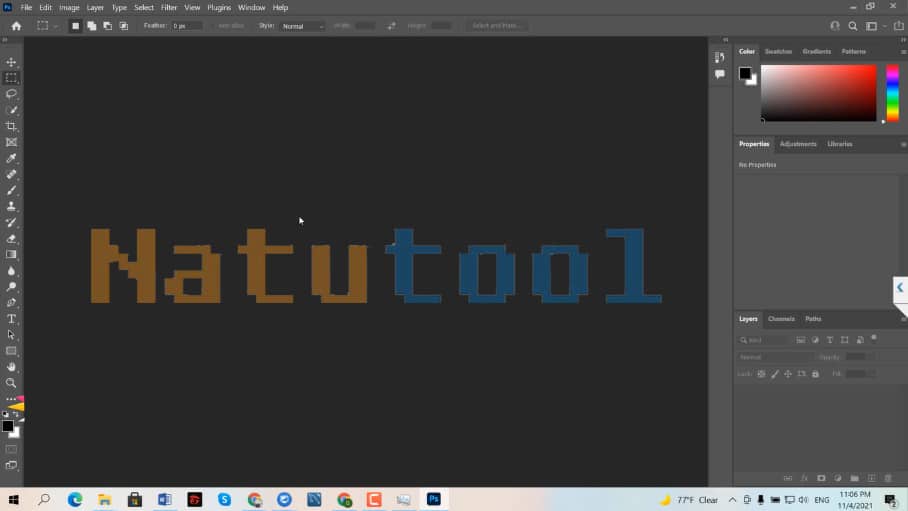Open the Properties panel options menu
The image size is (908, 511).
coord(903,144)
